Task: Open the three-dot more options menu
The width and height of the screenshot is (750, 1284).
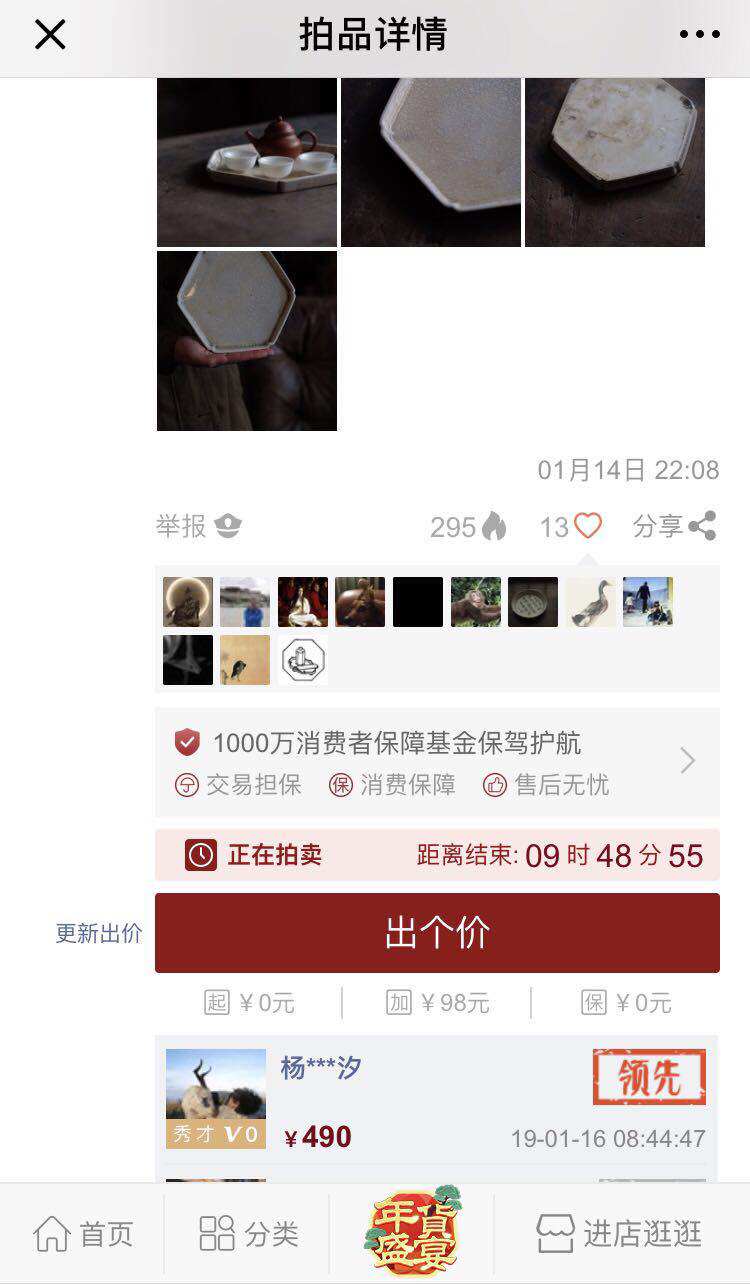Action: pyautogui.click(x=699, y=35)
